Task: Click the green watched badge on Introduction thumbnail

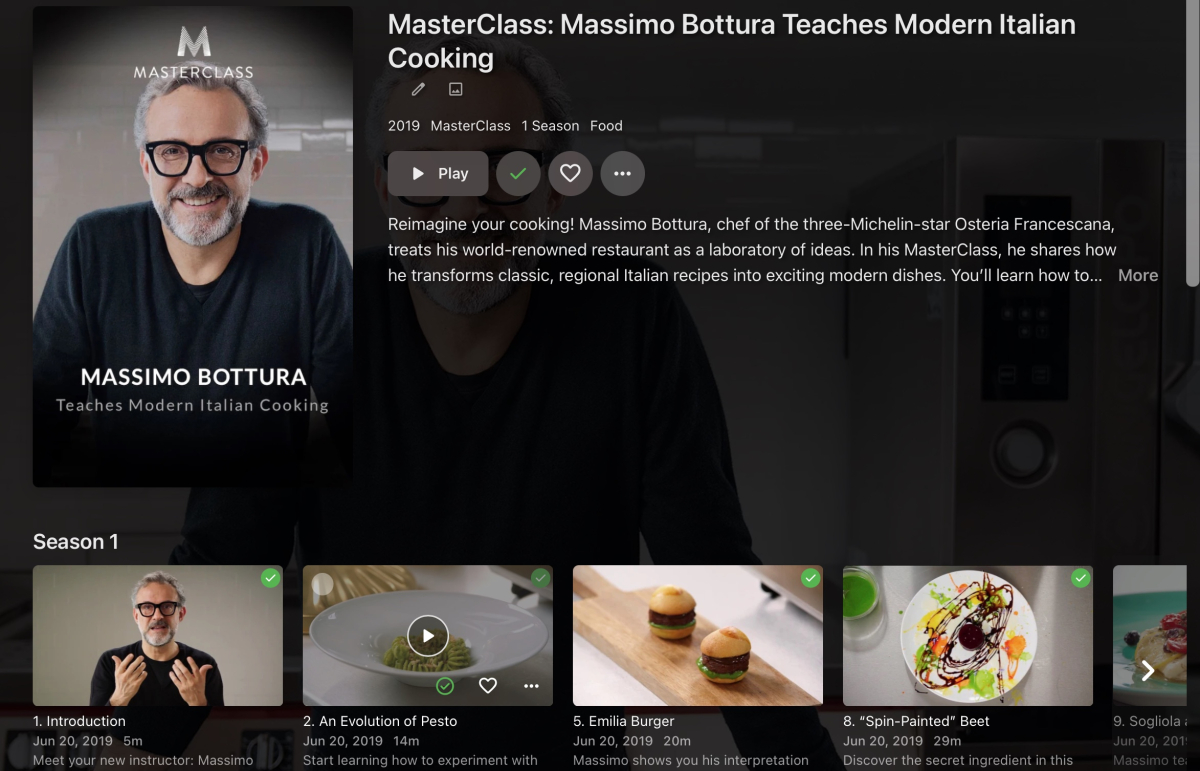Action: pyautogui.click(x=270, y=578)
